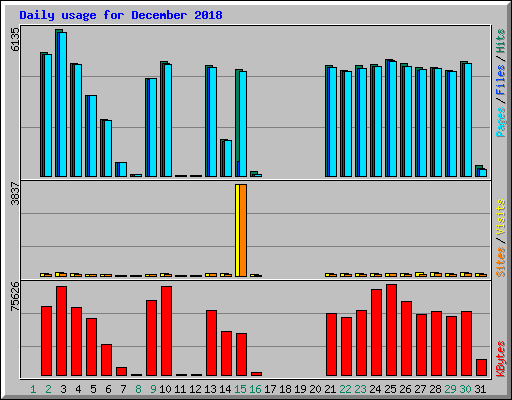This screenshot has height=400, width=512.
Task: Click day label 9 on the x-axis
Action: 153,389
